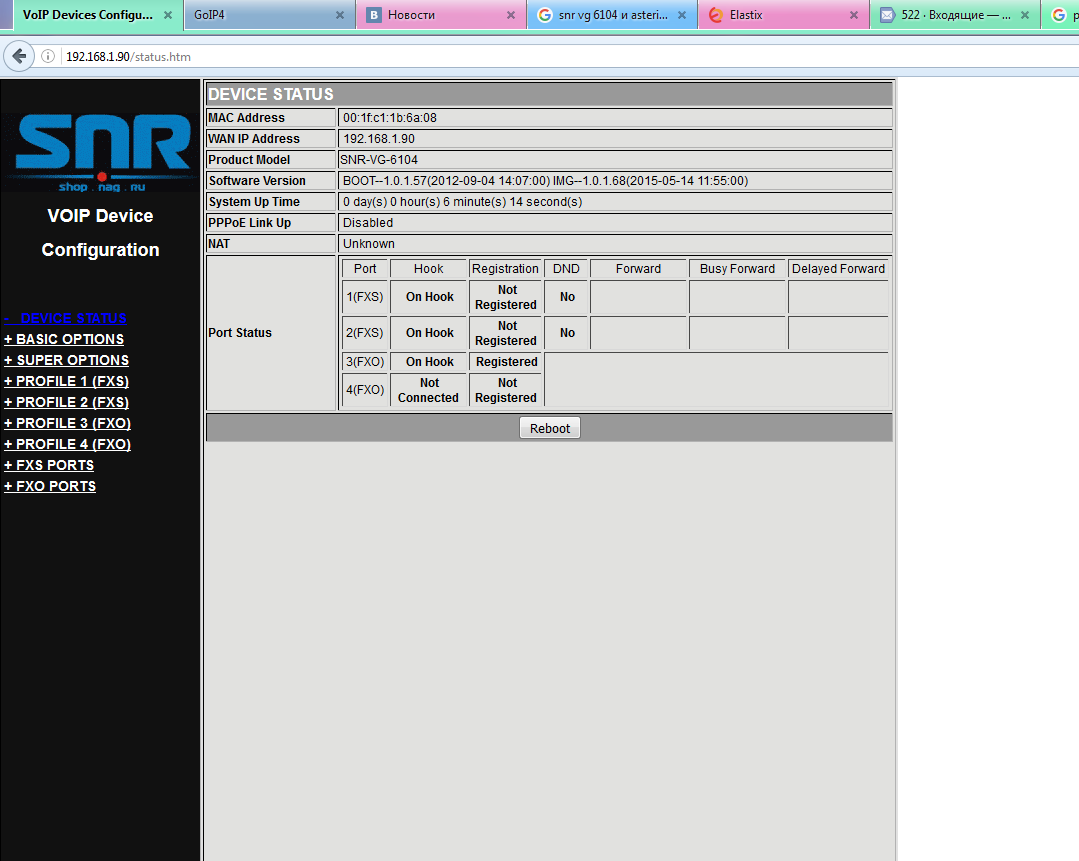Expand the BASIC OPTIONS menu
Screen dimensions: 1079x861
coord(64,339)
